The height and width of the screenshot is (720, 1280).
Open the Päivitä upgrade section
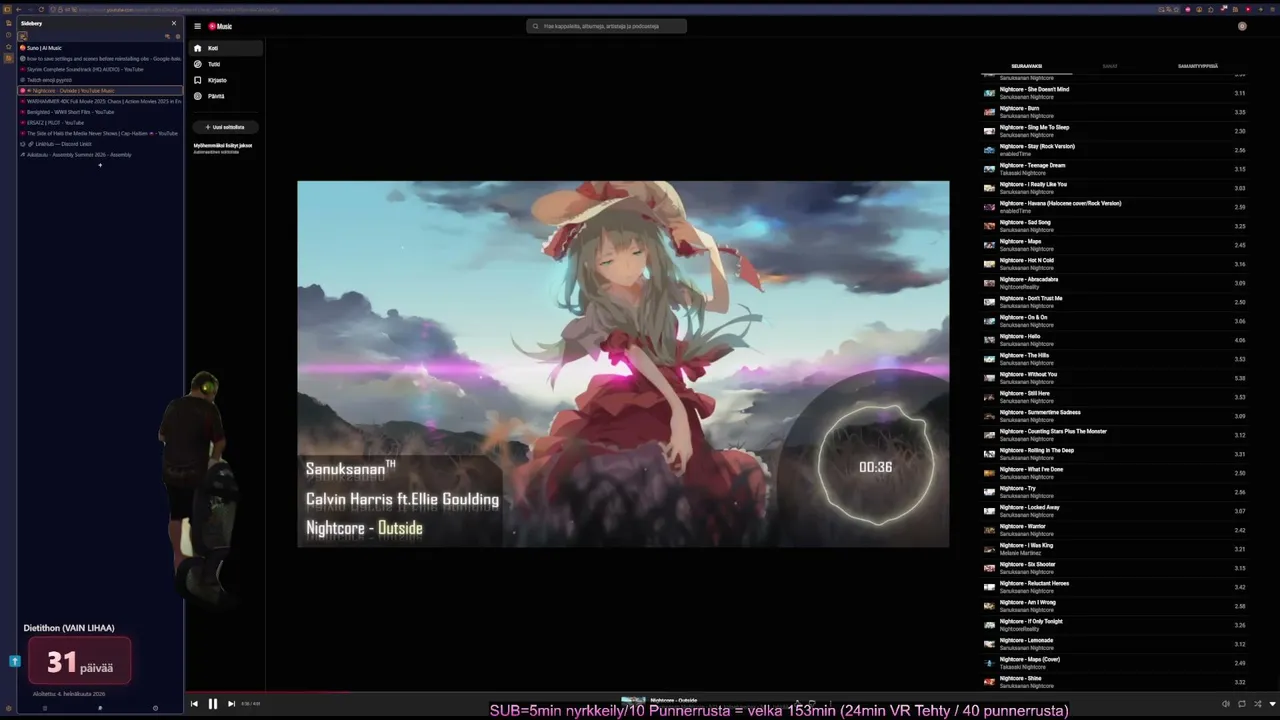227,96
